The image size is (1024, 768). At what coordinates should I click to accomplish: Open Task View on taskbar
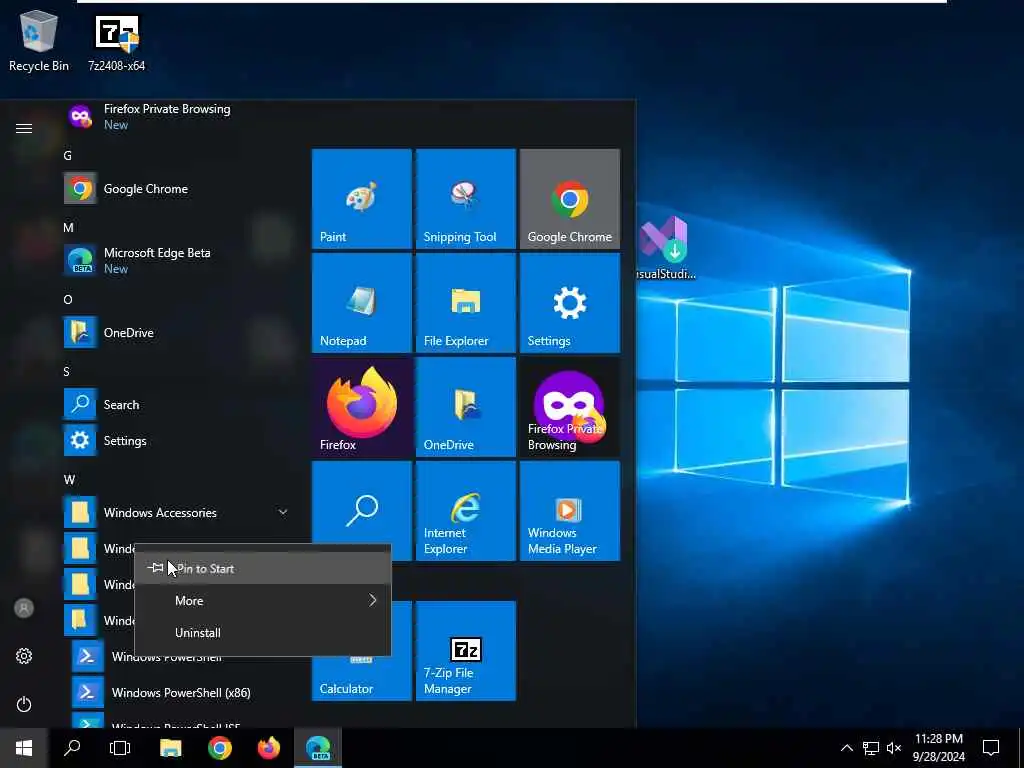[120, 748]
